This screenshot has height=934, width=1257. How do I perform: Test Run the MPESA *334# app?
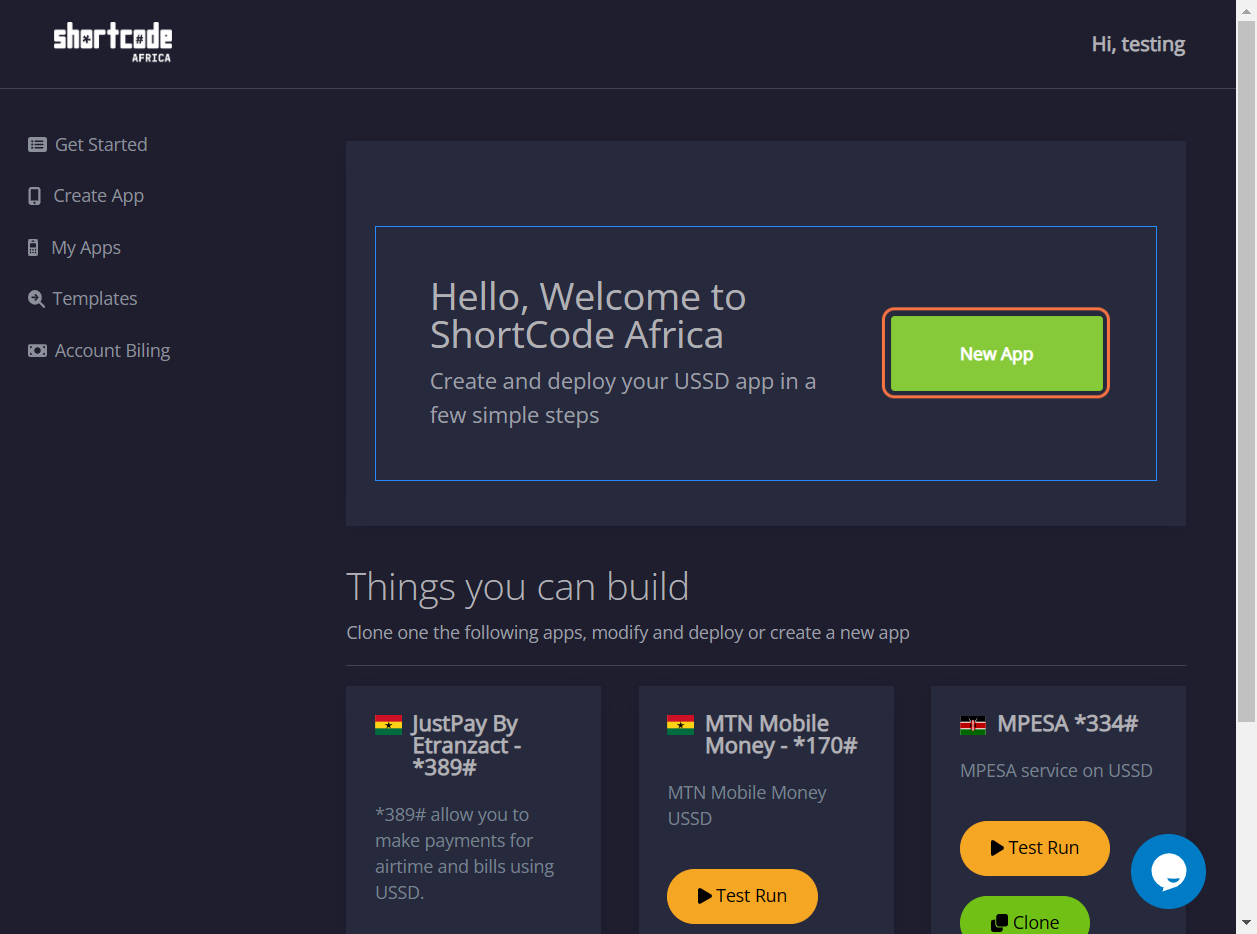1034,848
